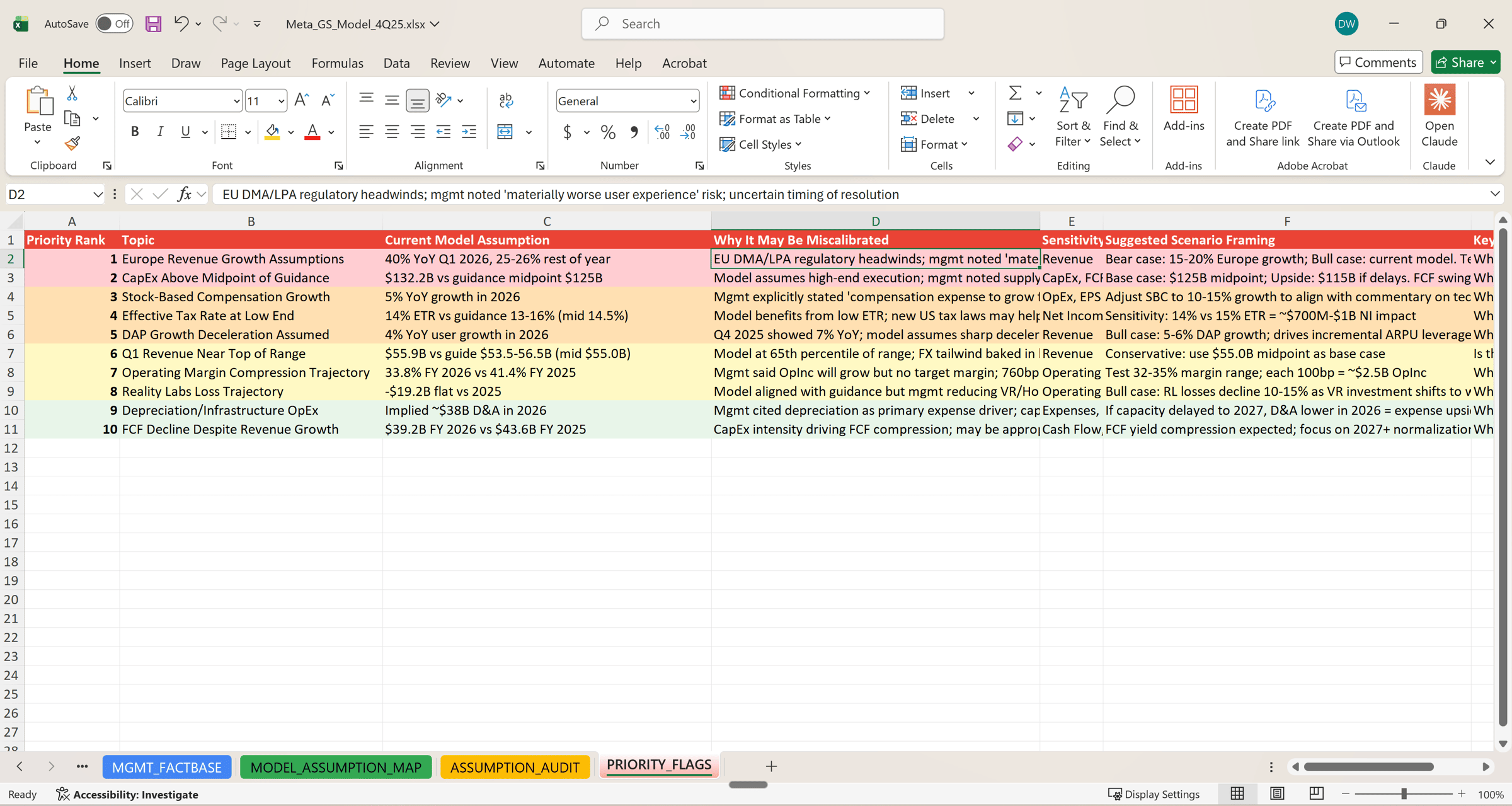Switch to MGMT_FACTBASE sheet tab

click(x=167, y=767)
